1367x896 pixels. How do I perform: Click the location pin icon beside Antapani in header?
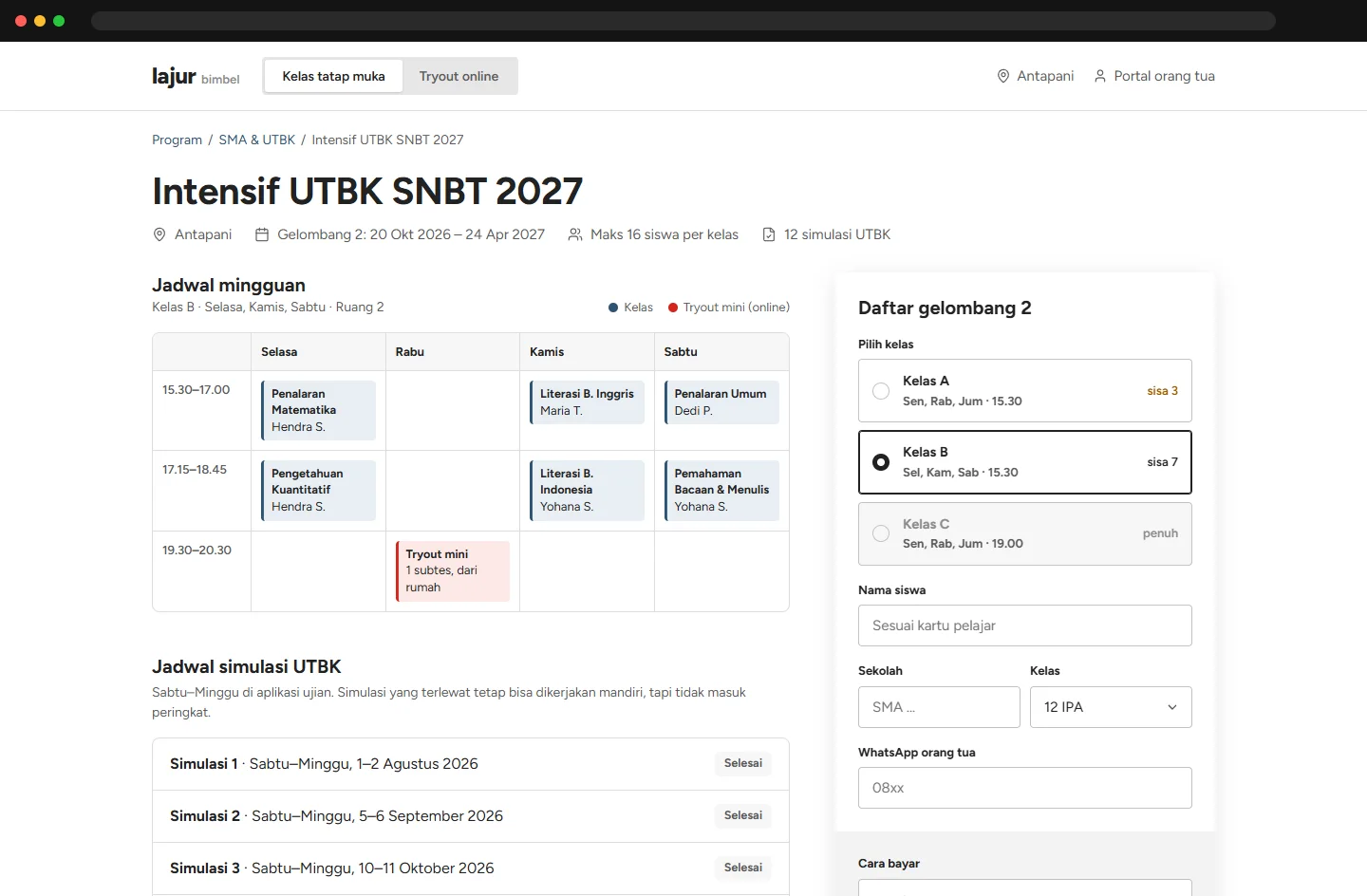[x=1003, y=76]
